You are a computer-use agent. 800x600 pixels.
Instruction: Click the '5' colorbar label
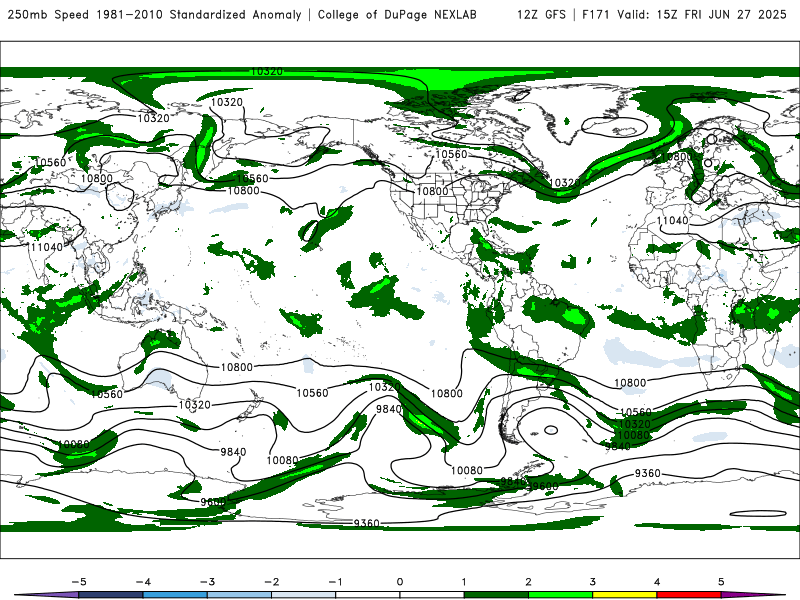(721, 582)
